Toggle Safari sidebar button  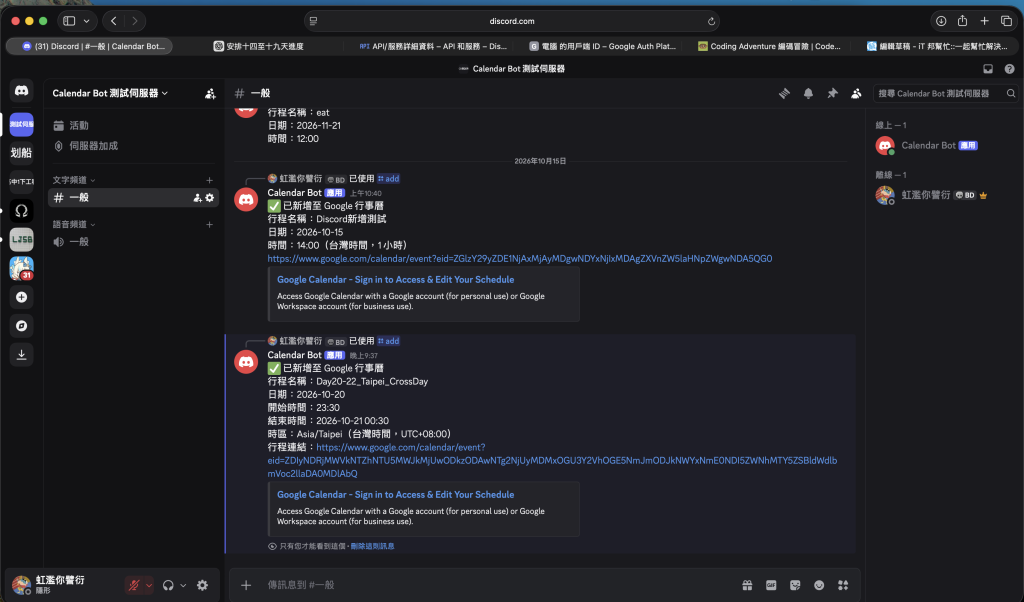pyautogui.click(x=69, y=21)
